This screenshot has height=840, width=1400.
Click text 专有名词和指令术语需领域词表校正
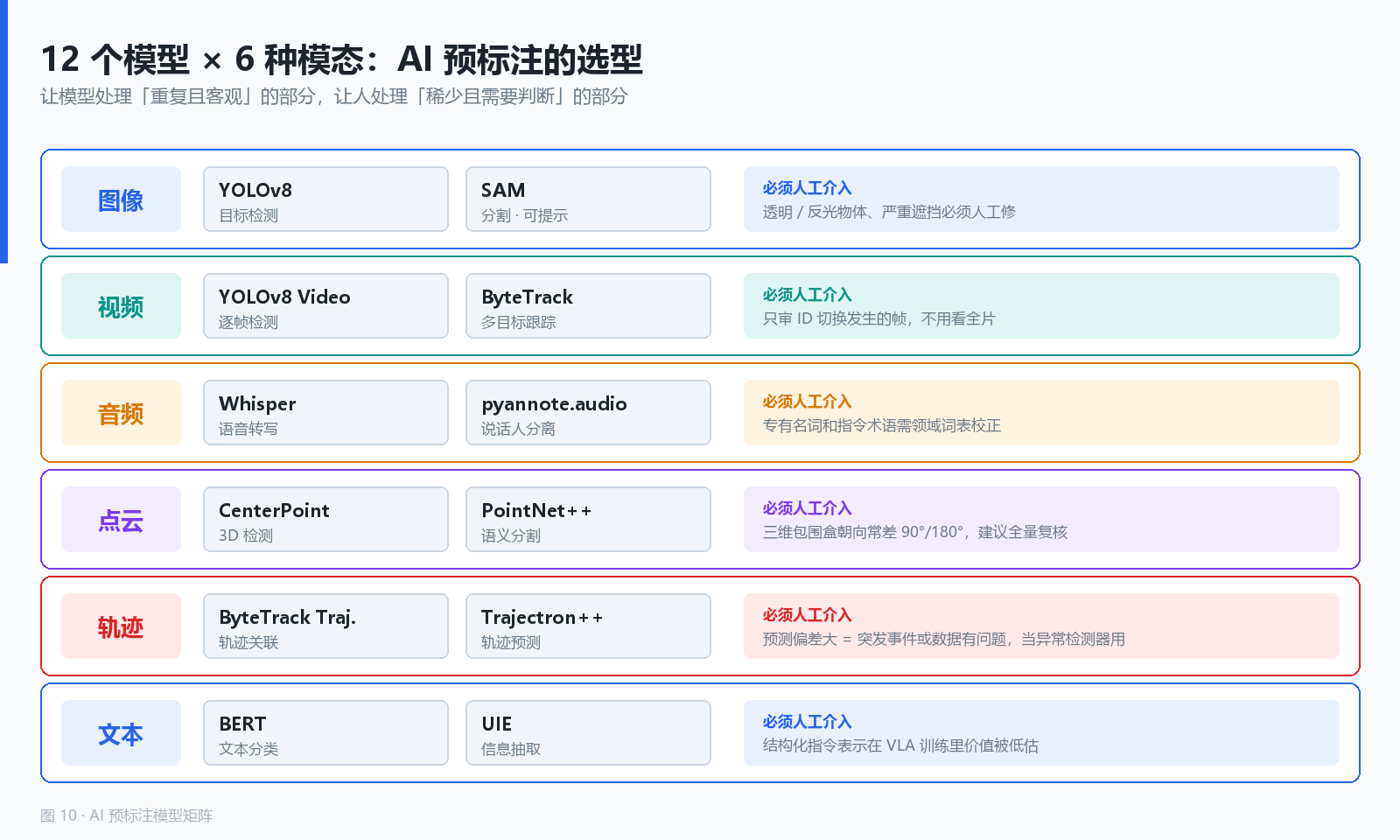point(882,425)
